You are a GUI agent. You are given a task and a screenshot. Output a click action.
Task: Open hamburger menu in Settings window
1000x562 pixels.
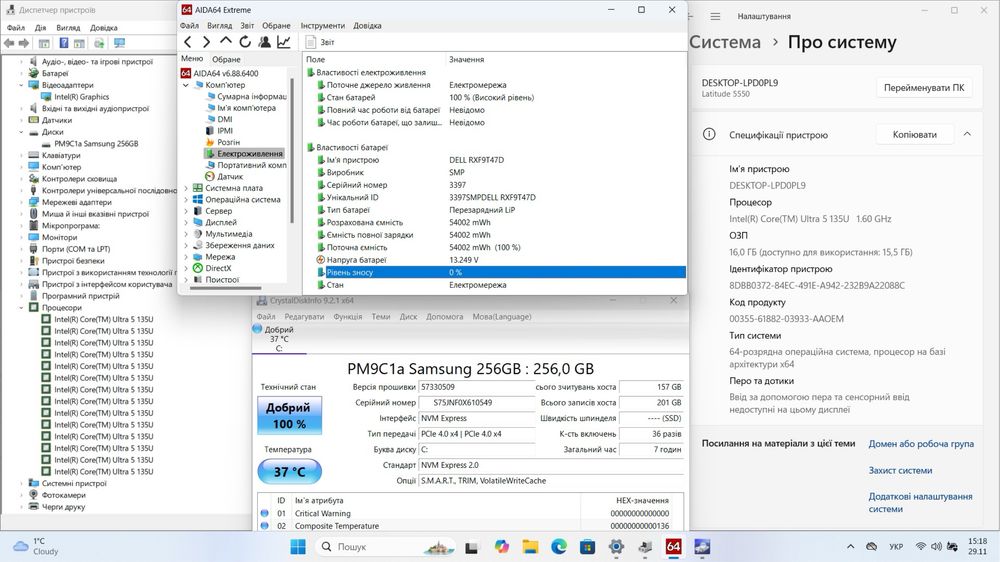click(x=716, y=17)
